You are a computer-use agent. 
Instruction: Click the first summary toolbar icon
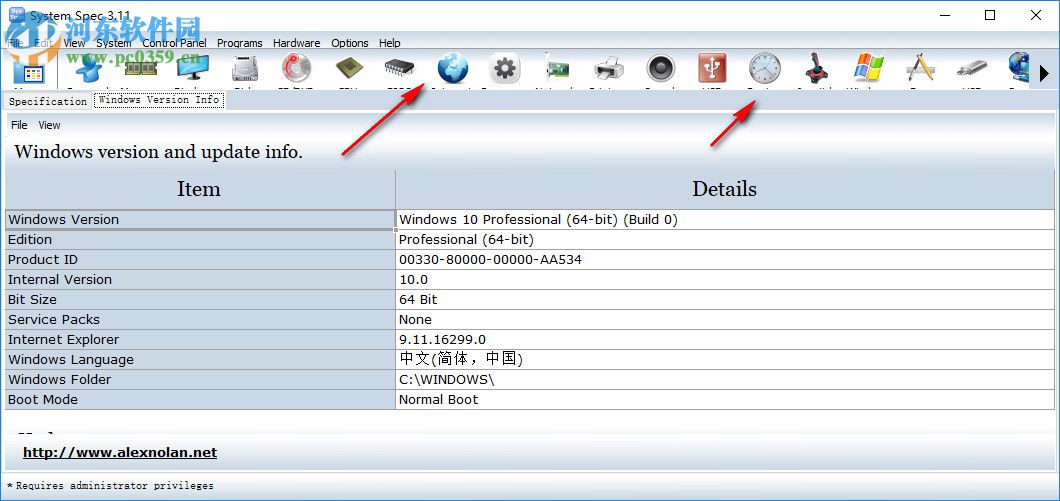28,73
